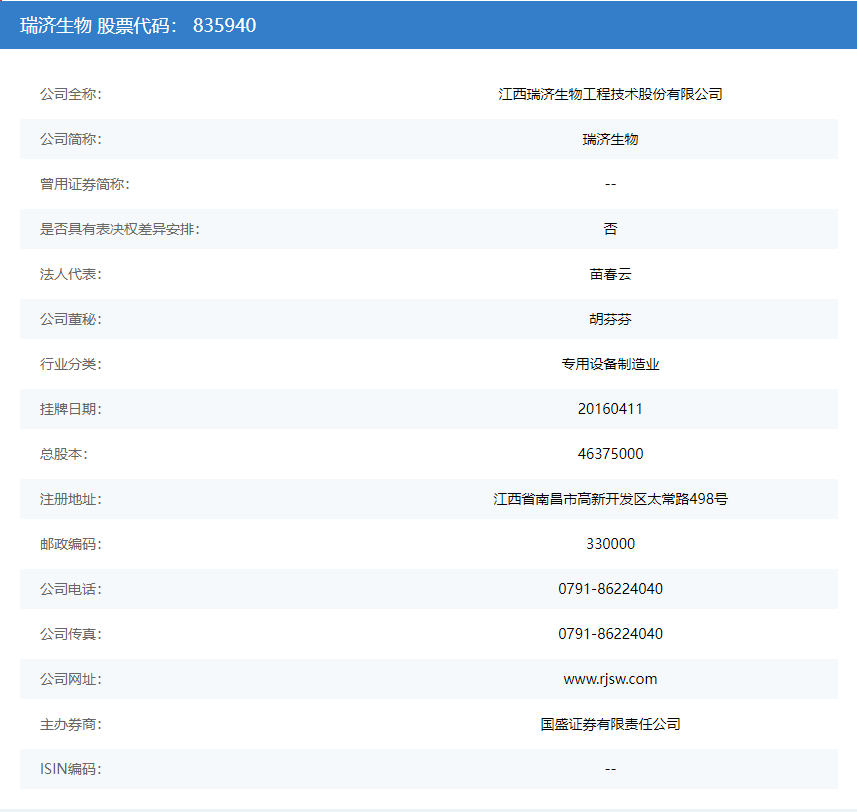This screenshot has height=812, width=857.
Task: Select the industry classification value 专用设备制造业
Action: 610,364
